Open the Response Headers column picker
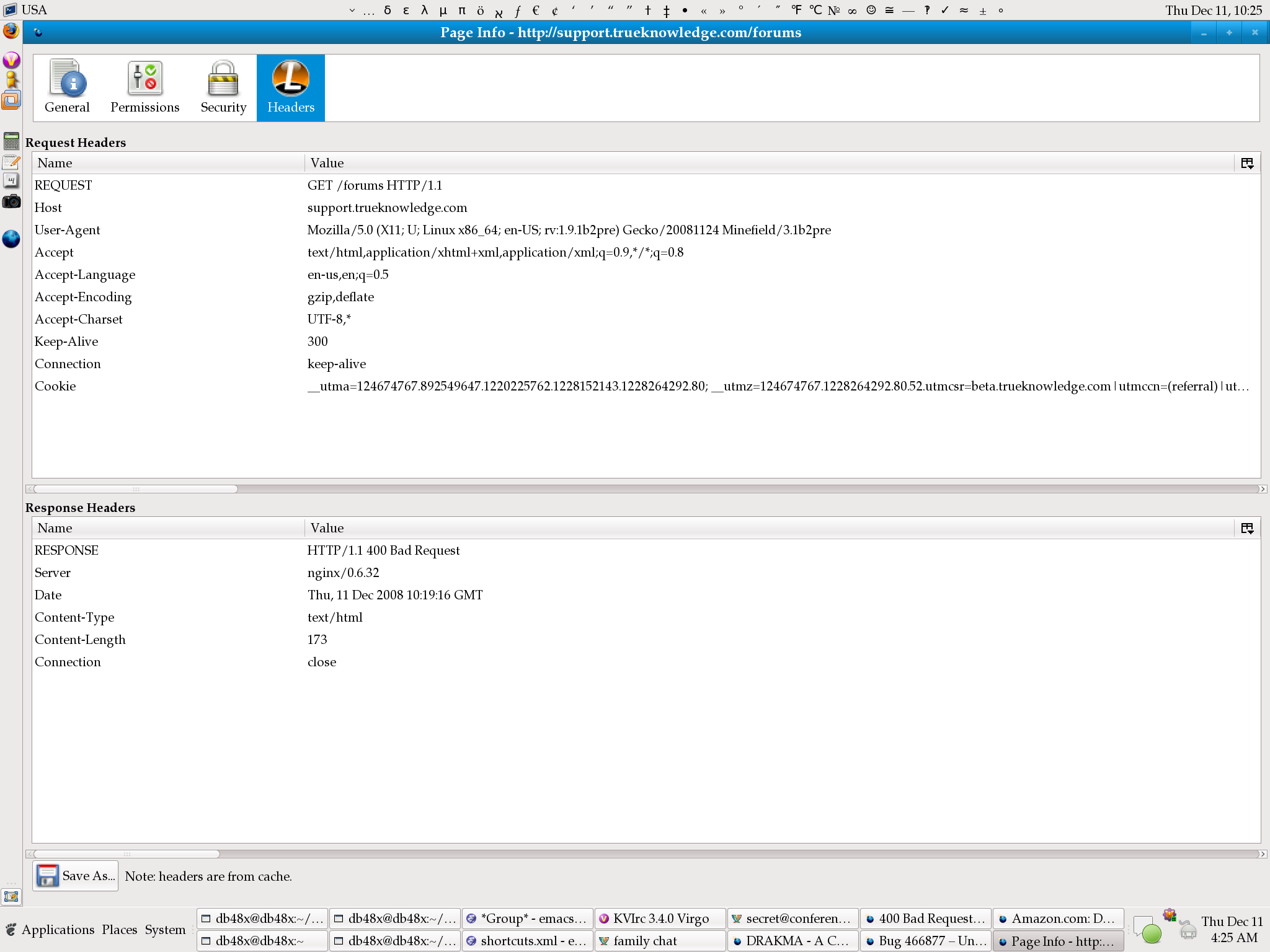The height and width of the screenshot is (952, 1270). click(x=1247, y=528)
